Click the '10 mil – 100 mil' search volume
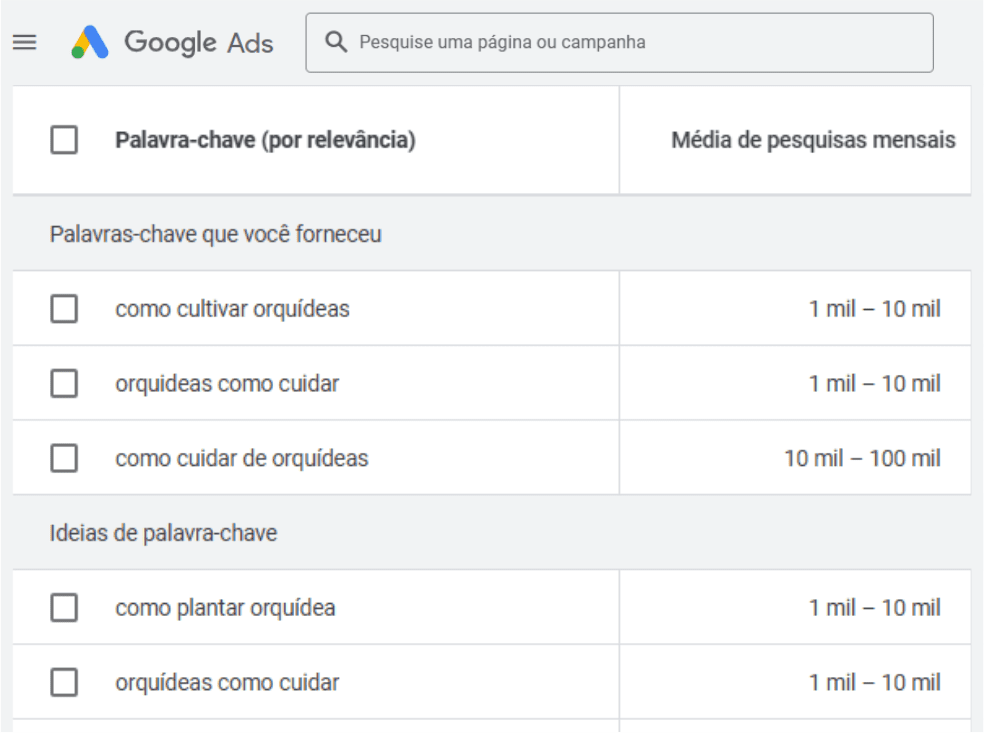Image resolution: width=984 pixels, height=733 pixels. point(862,458)
